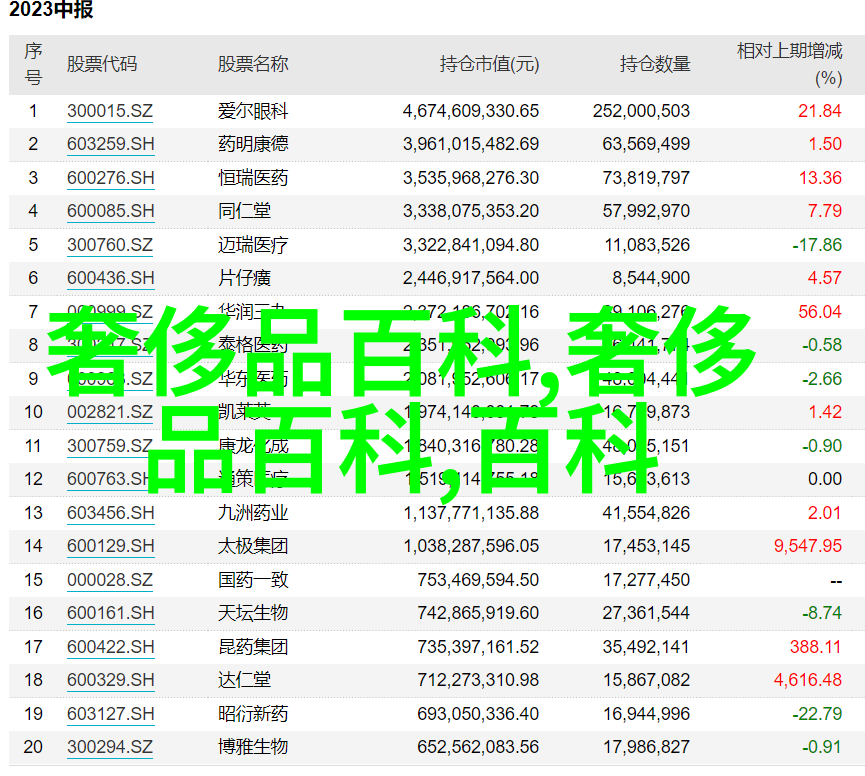Follow the 600422.SH stock link
865x776 pixels.
click(111, 647)
